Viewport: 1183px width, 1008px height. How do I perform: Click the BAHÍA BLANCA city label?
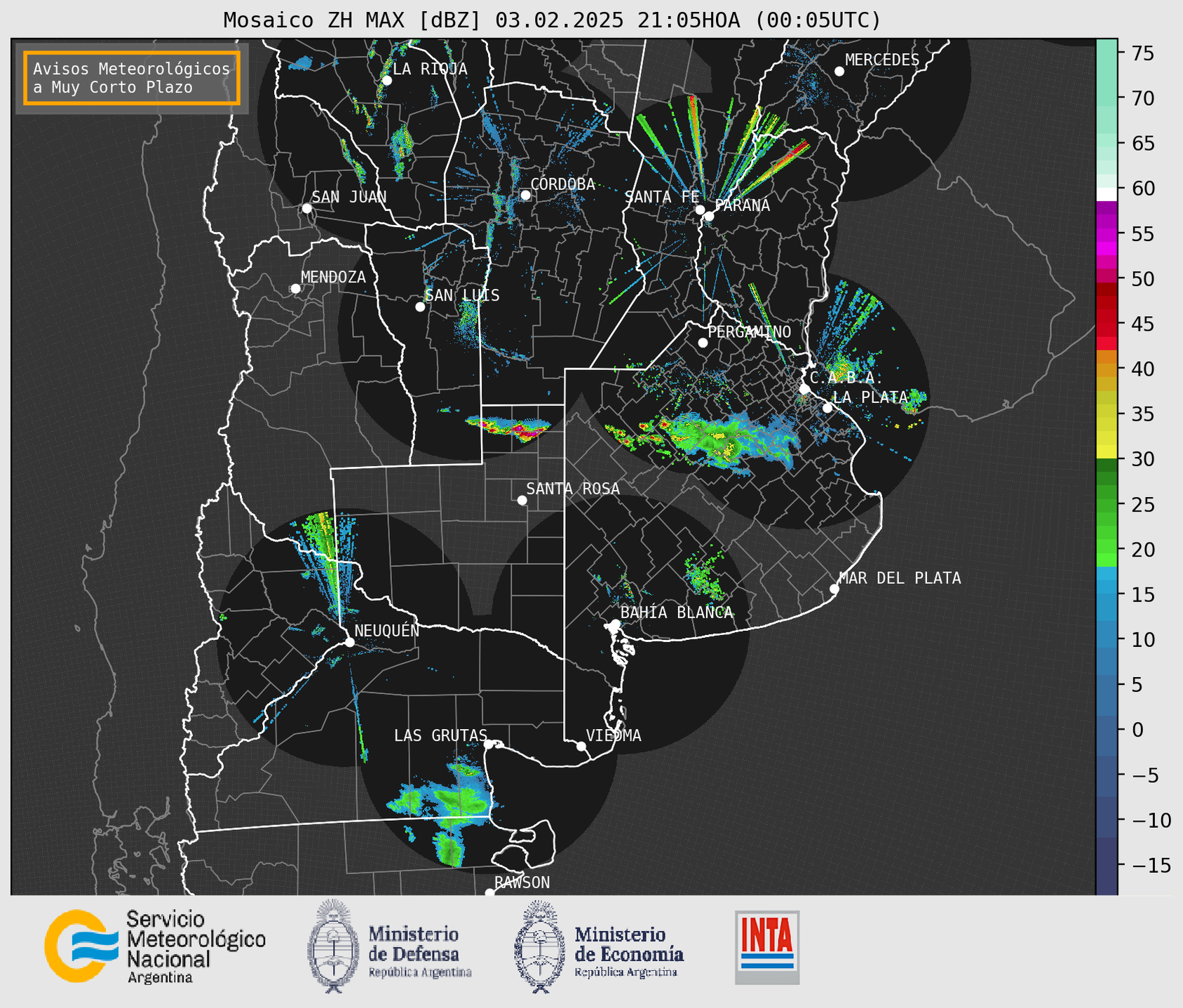pyautogui.click(x=677, y=613)
